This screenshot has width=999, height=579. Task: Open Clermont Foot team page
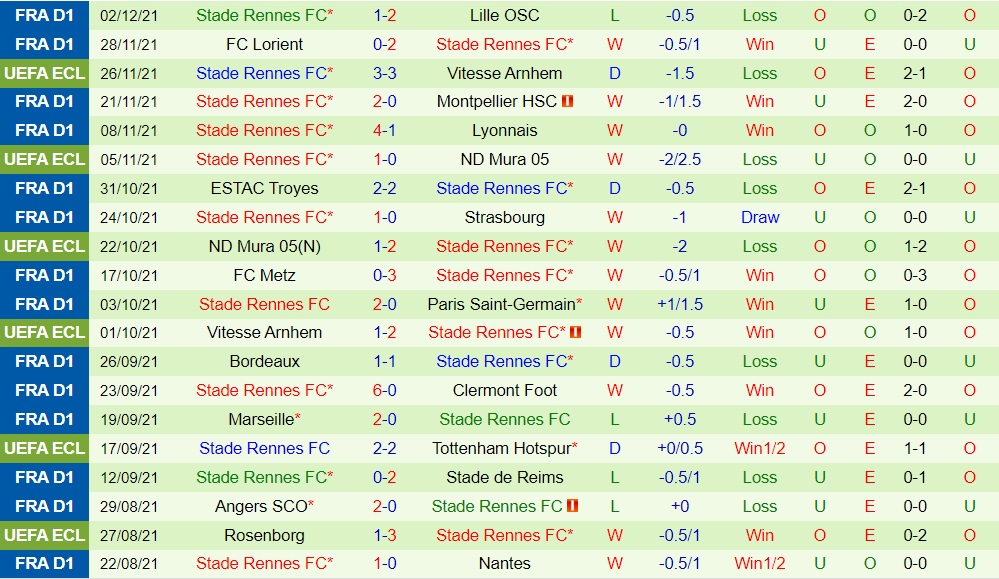(504, 390)
